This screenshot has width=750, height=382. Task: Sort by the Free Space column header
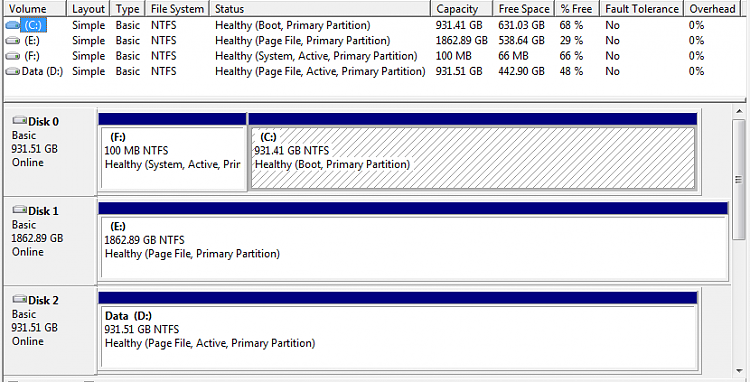524,9
